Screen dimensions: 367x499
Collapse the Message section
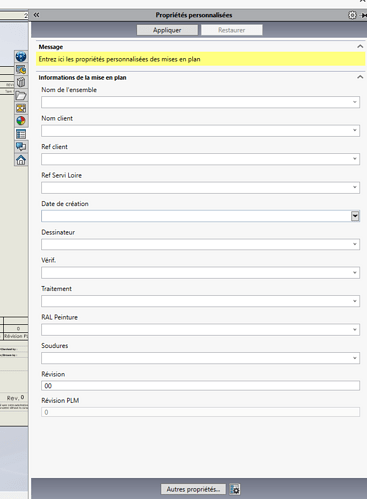(x=360, y=47)
